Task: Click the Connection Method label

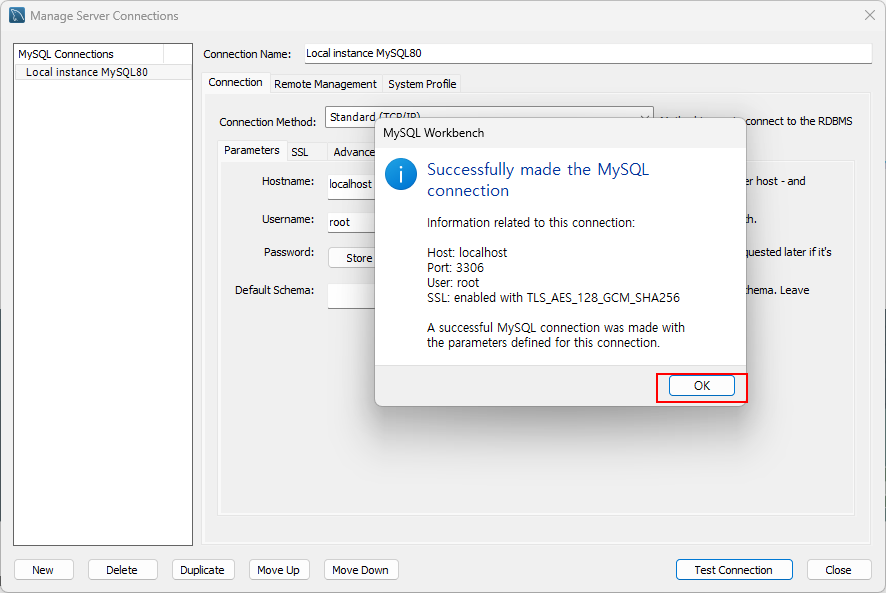Action: tap(268, 122)
